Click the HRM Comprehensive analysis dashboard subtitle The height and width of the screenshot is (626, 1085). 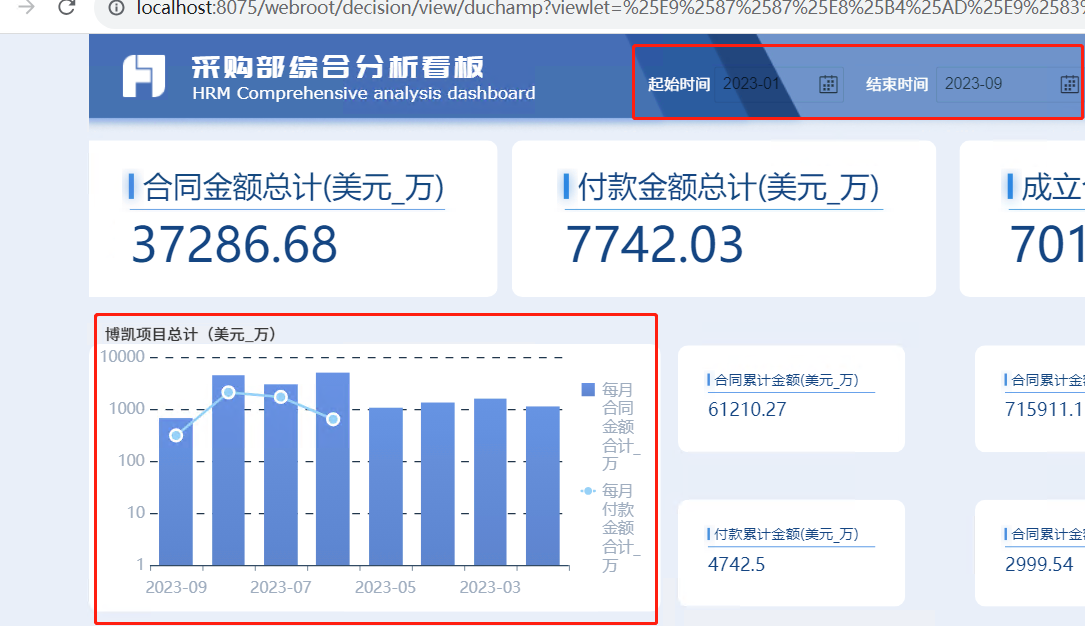(x=364, y=93)
